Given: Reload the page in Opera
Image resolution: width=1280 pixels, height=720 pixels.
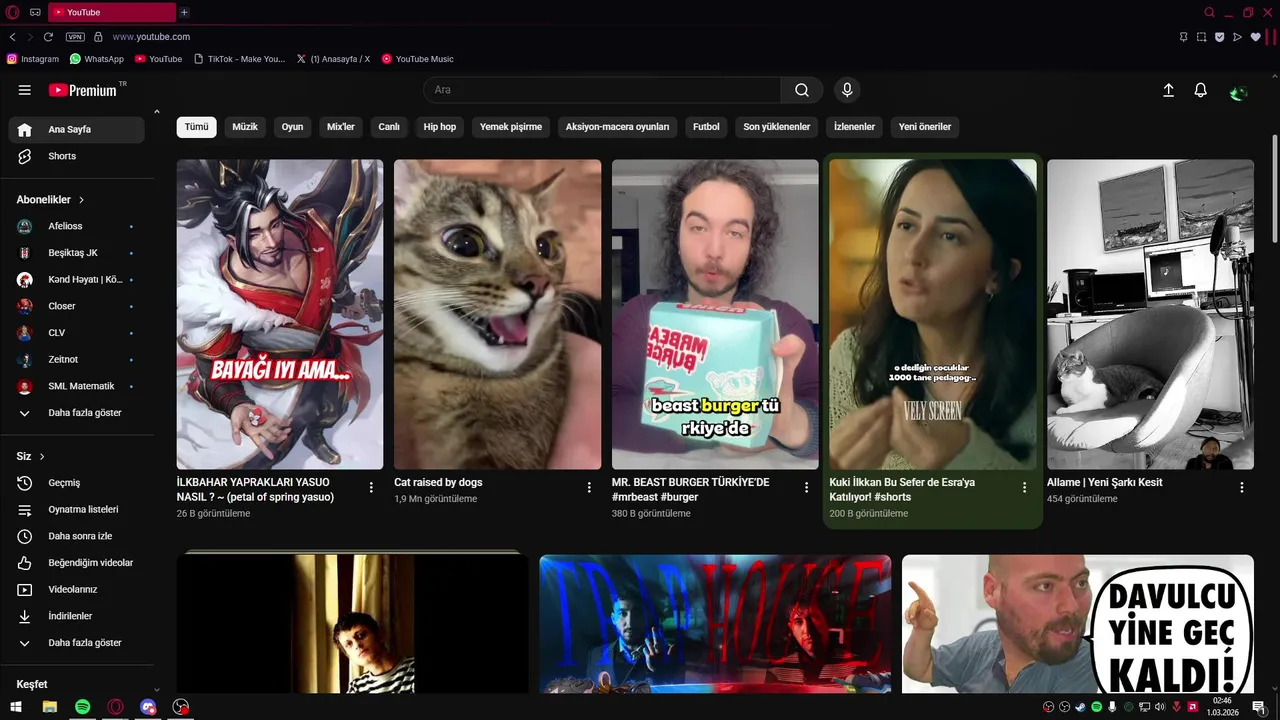Looking at the screenshot, I should 48,37.
